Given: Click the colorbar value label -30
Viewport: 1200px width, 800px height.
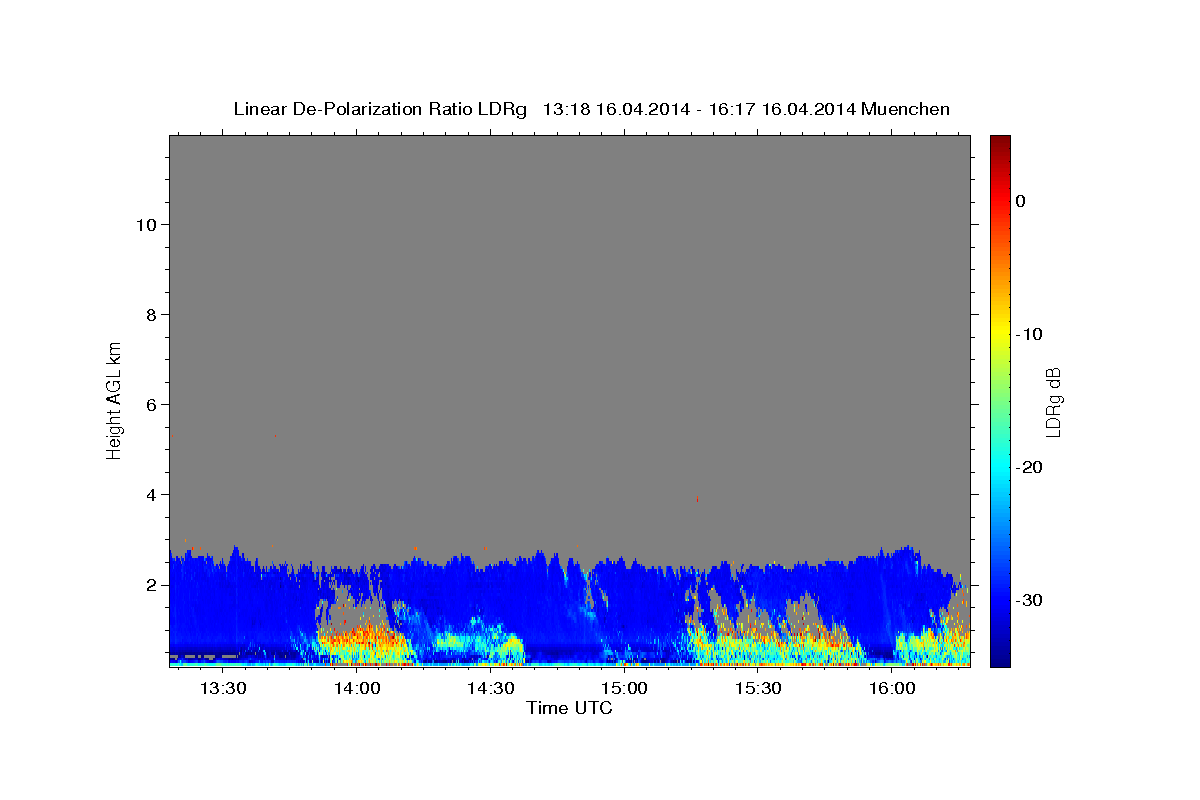Looking at the screenshot, I should pos(1029,600).
